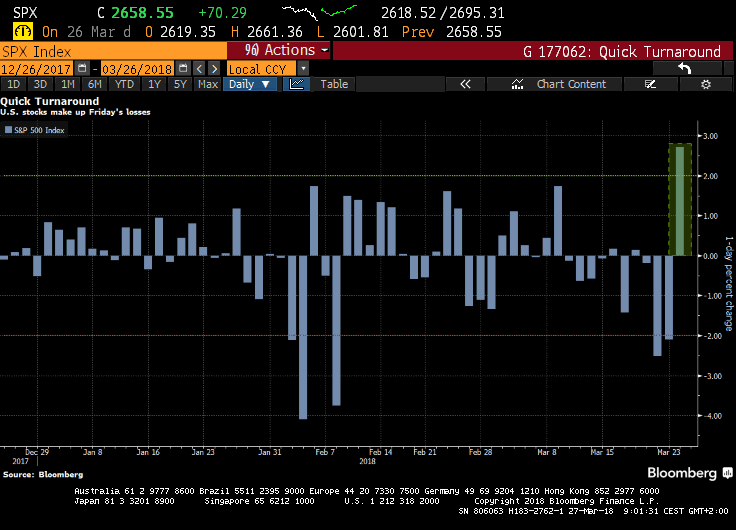Click the S&P 500 Index legend swatch
Image resolution: width=736 pixels, height=530 pixels.
(8, 130)
